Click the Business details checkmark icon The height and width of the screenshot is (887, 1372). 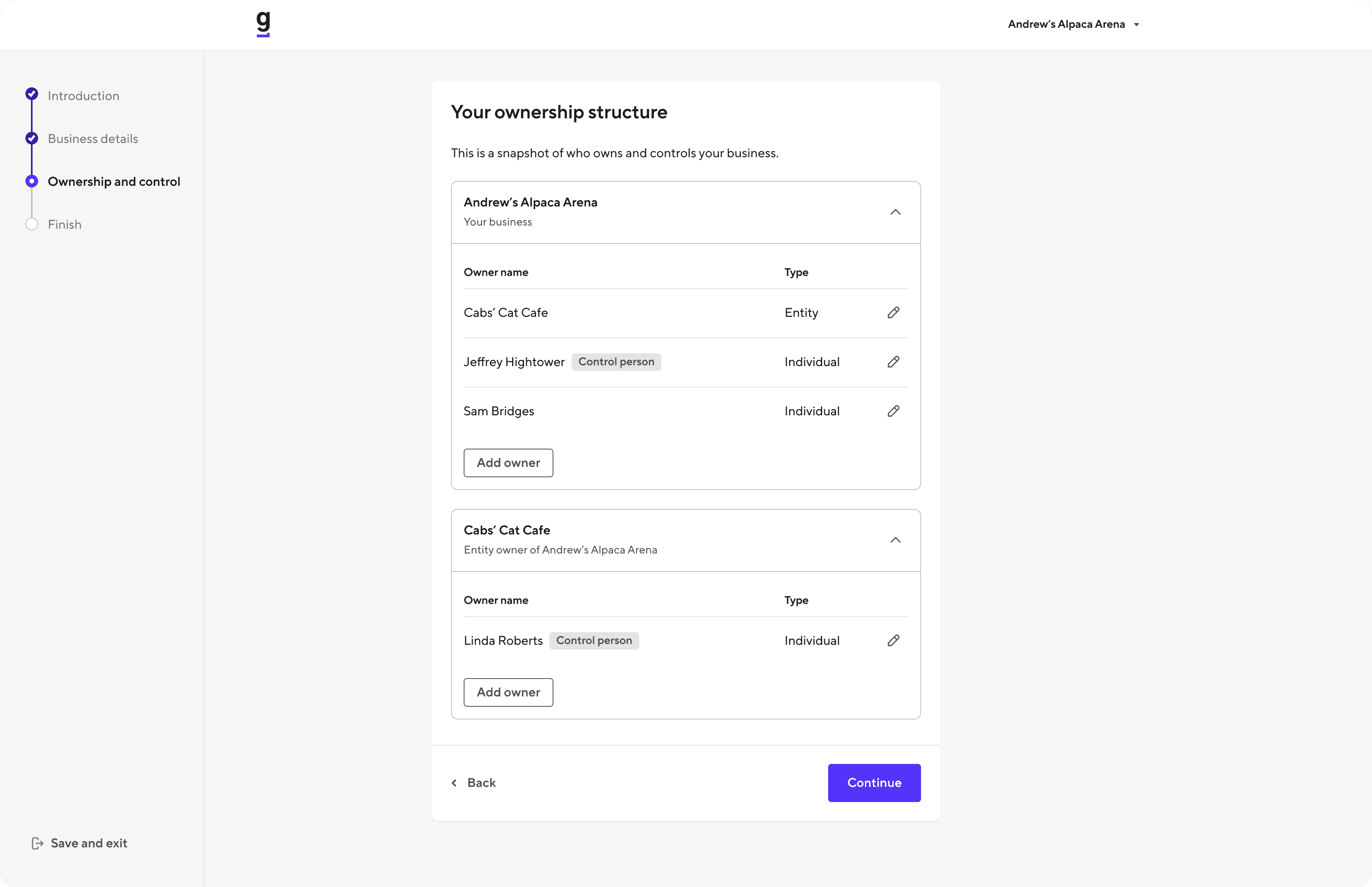point(32,138)
